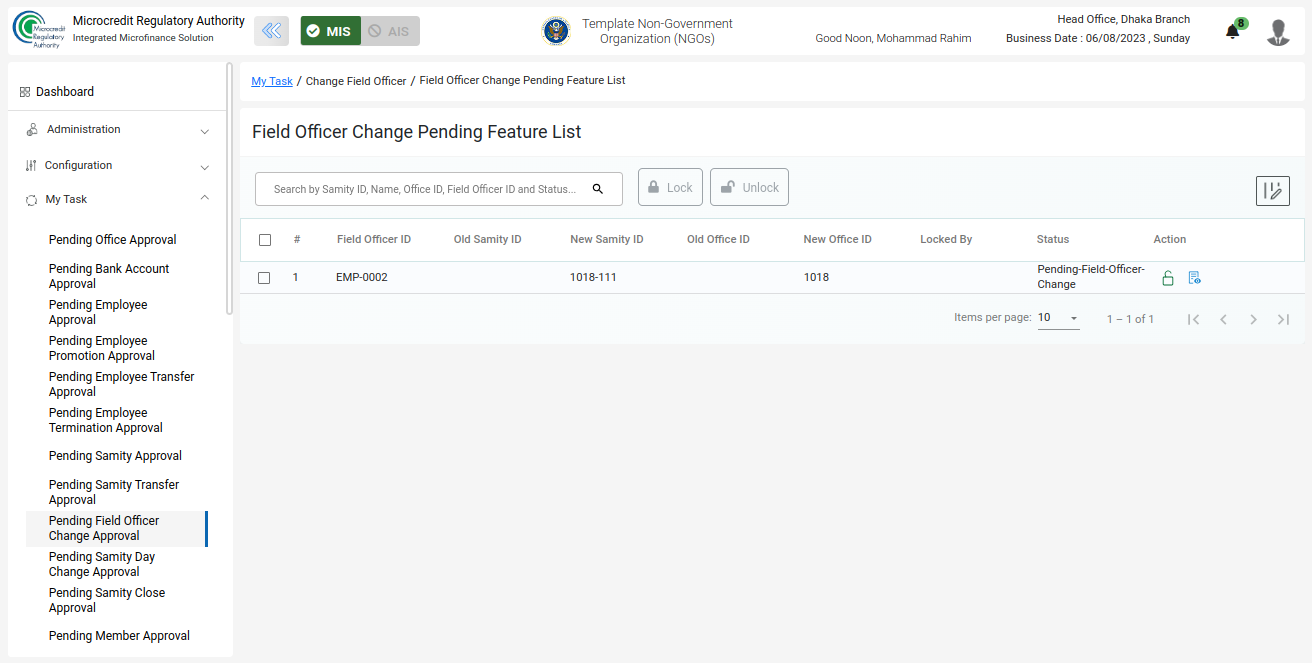Click the Unlock button

749,187
